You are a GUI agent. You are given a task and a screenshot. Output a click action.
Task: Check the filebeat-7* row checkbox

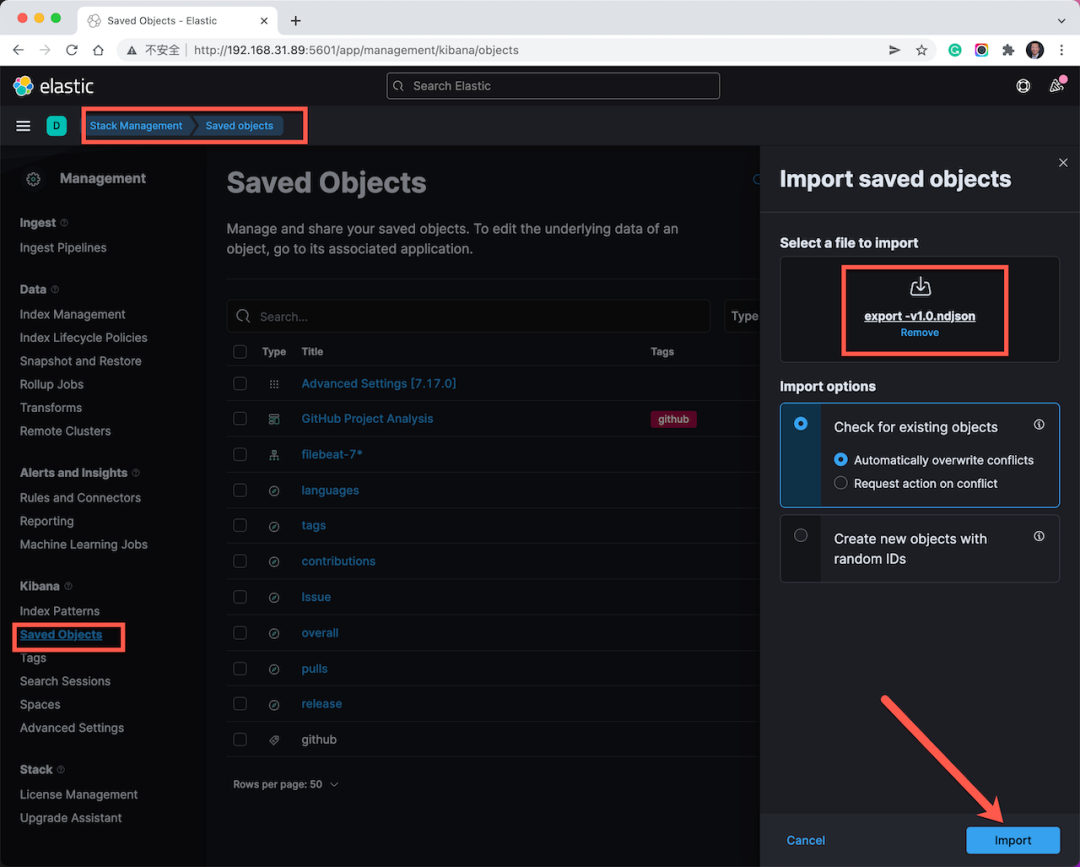pos(240,455)
